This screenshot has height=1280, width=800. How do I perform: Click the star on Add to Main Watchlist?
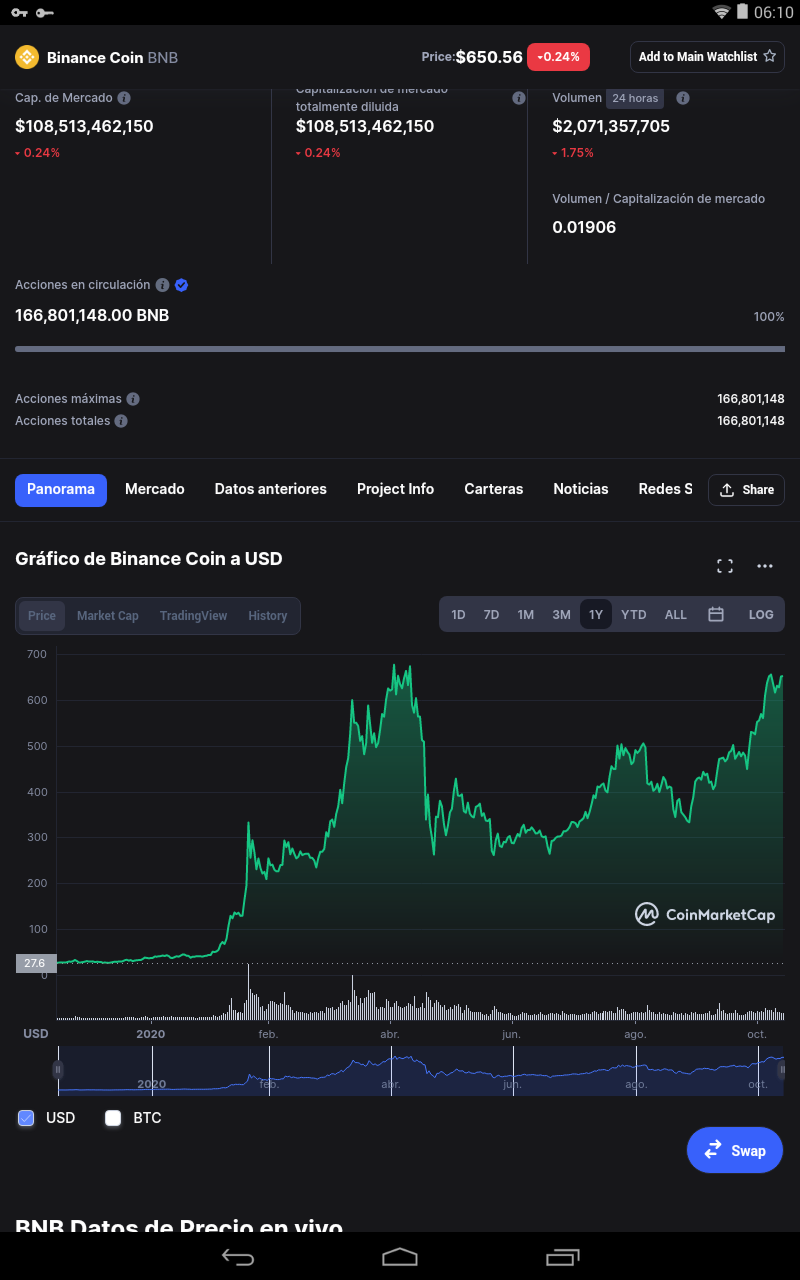(x=770, y=57)
